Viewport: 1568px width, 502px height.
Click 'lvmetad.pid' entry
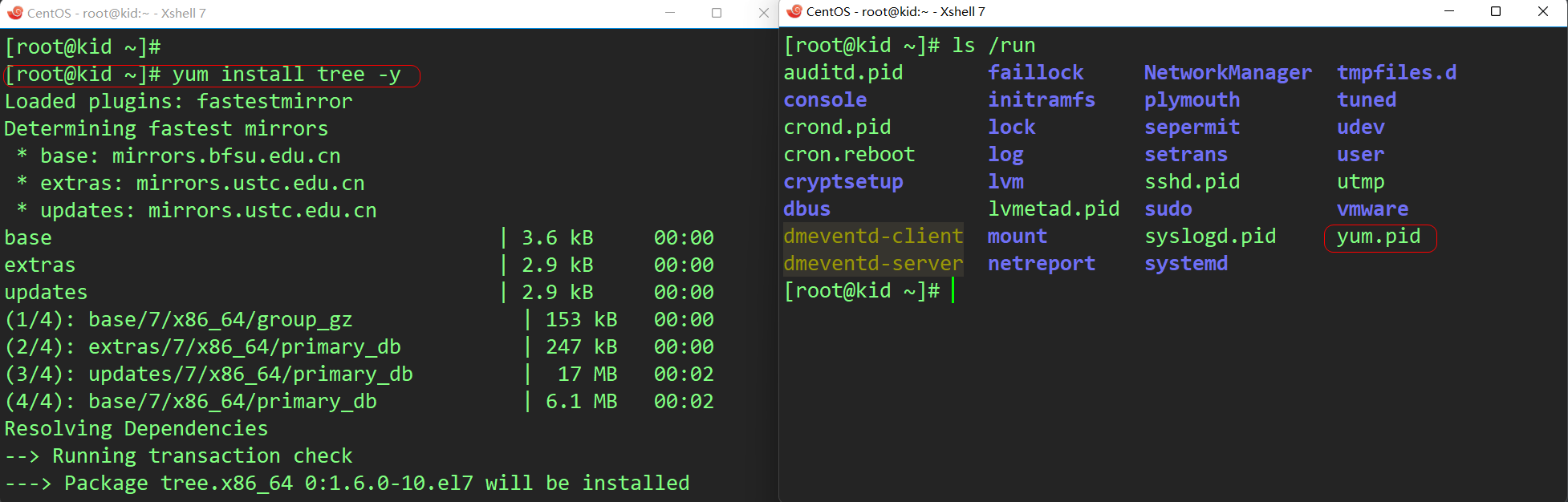pos(1054,209)
